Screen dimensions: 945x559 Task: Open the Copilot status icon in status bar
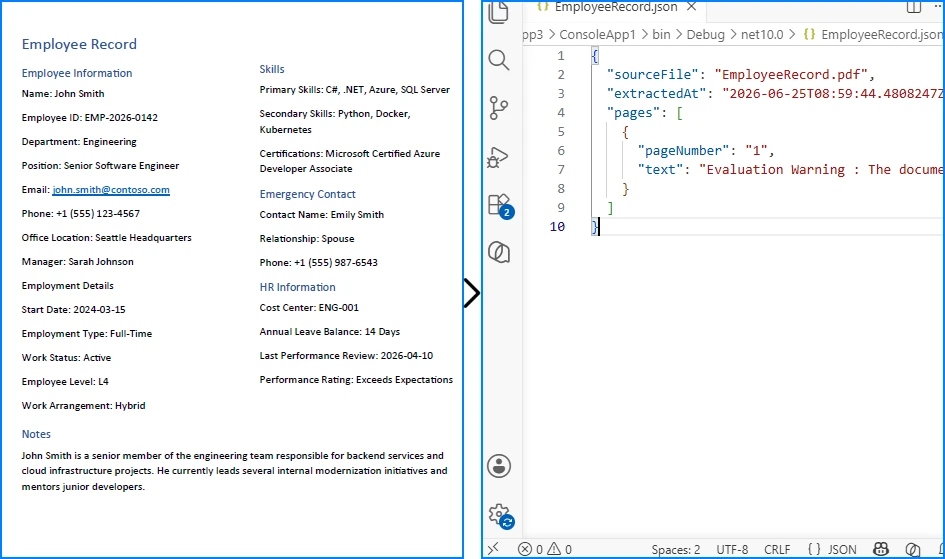pos(881,549)
